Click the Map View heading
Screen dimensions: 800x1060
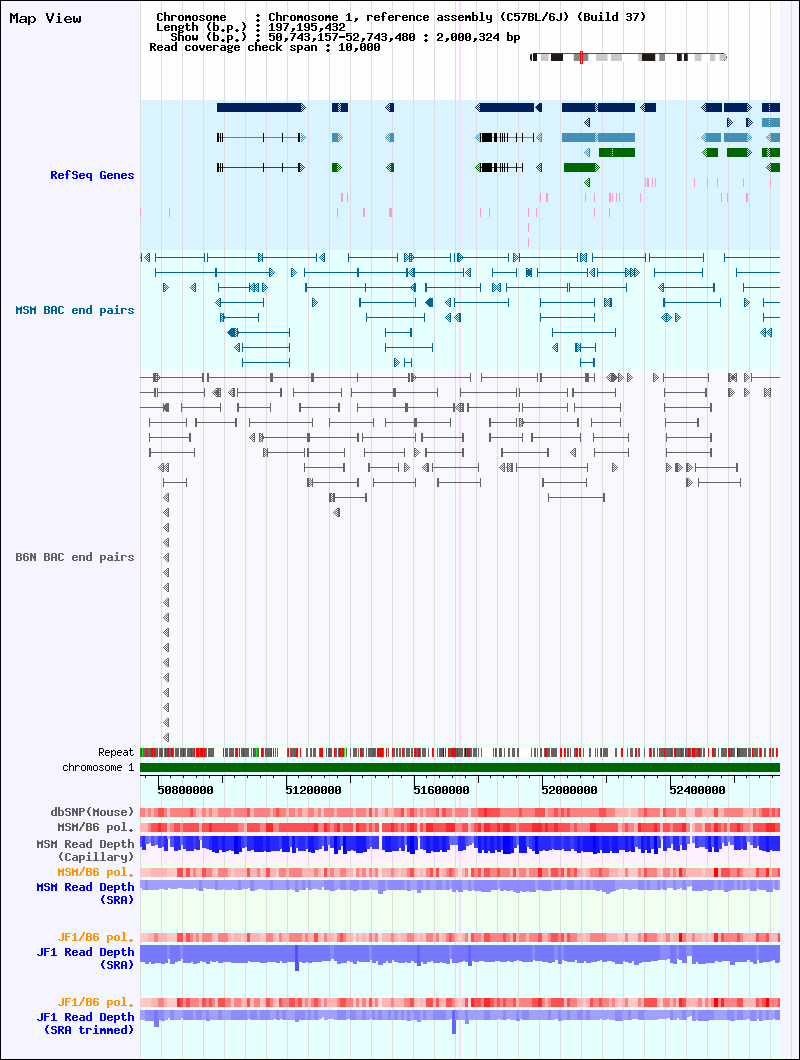point(45,19)
